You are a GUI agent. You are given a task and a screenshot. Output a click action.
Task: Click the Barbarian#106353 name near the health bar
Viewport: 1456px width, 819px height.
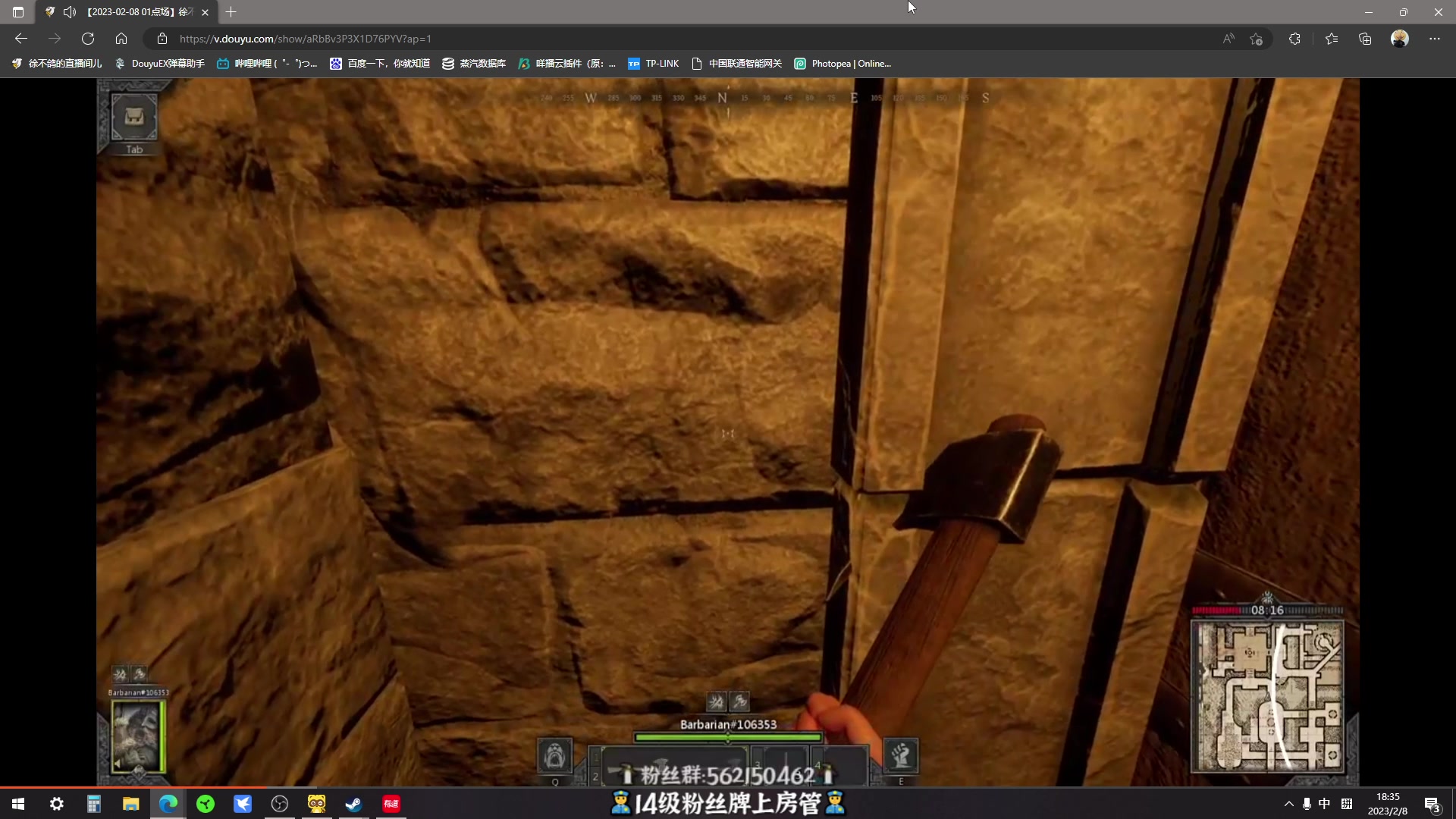pyautogui.click(x=728, y=724)
